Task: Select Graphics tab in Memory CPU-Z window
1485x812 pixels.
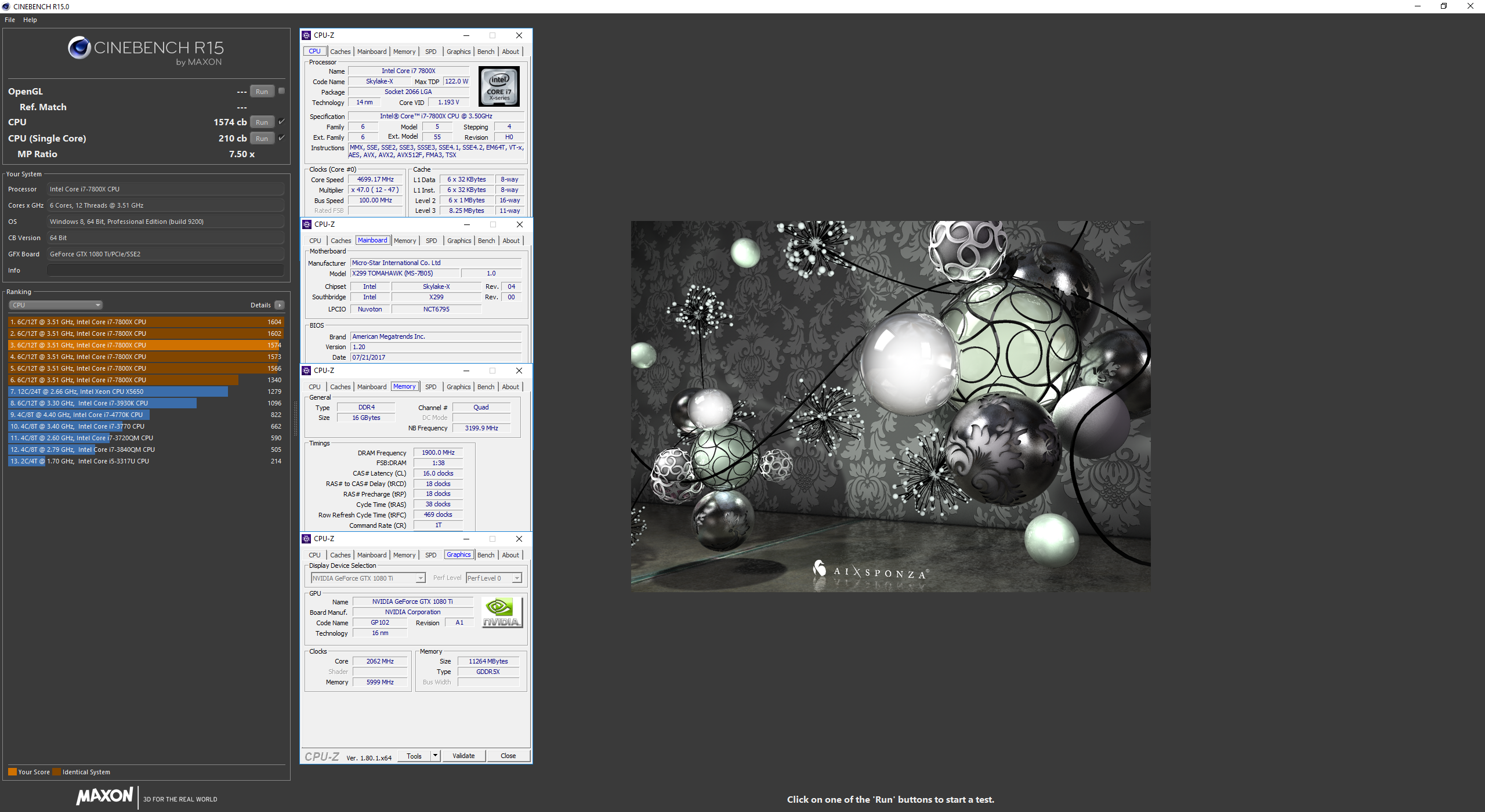Action: [459, 387]
